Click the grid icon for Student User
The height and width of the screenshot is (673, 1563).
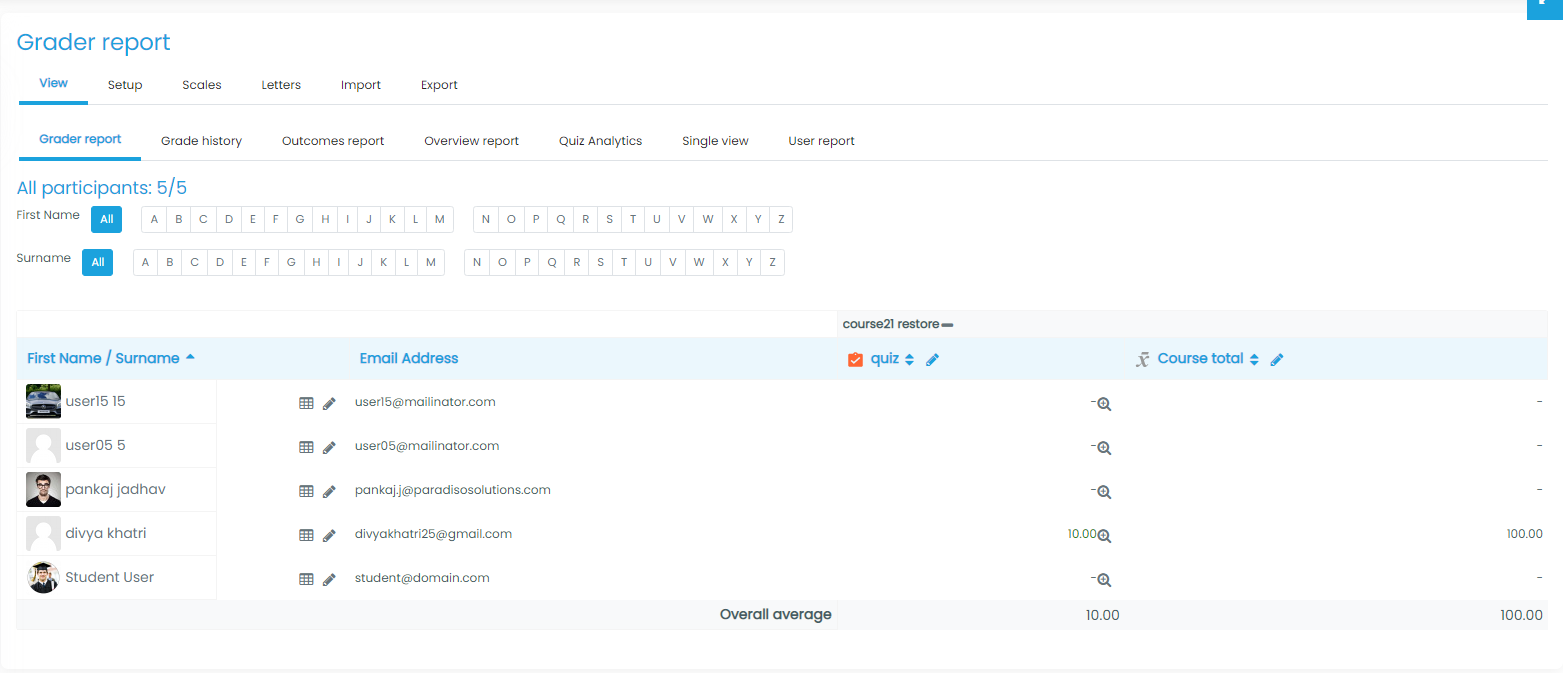pos(306,579)
